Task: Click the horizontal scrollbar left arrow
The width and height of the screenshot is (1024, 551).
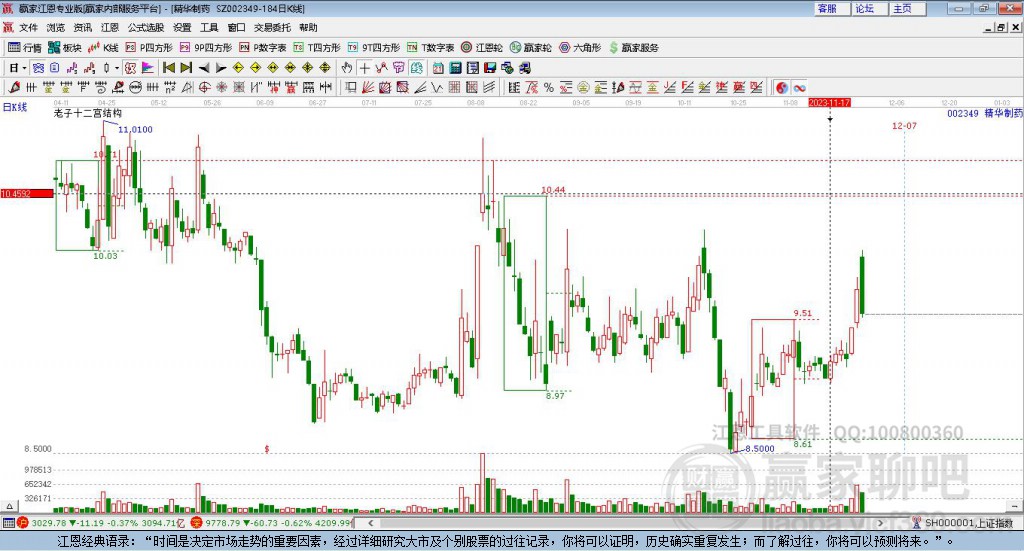Action: (x=370, y=523)
